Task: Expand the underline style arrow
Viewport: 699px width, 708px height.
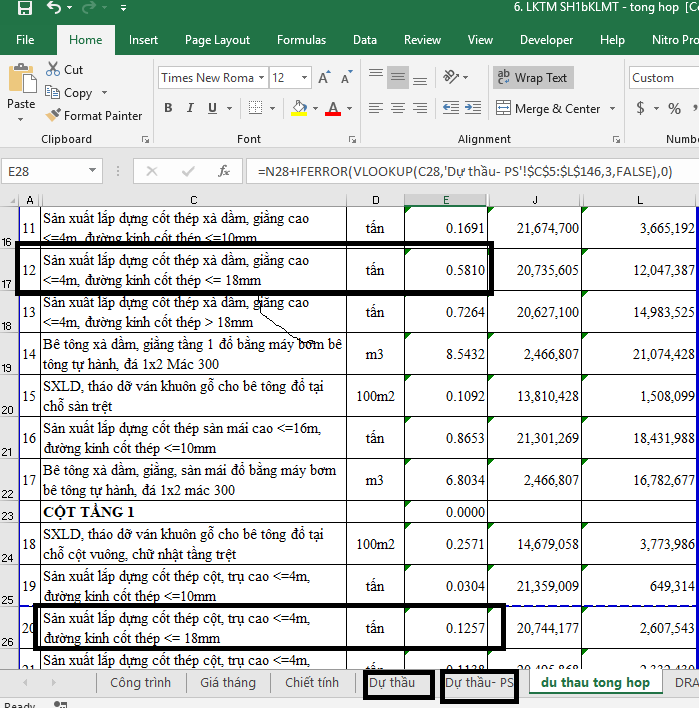Action: (x=229, y=108)
